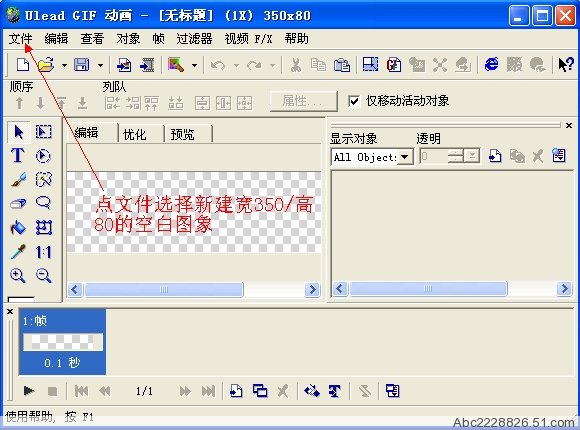This screenshot has width=580, height=430.
Task: Select the Pick arrow tool
Action: (18, 132)
